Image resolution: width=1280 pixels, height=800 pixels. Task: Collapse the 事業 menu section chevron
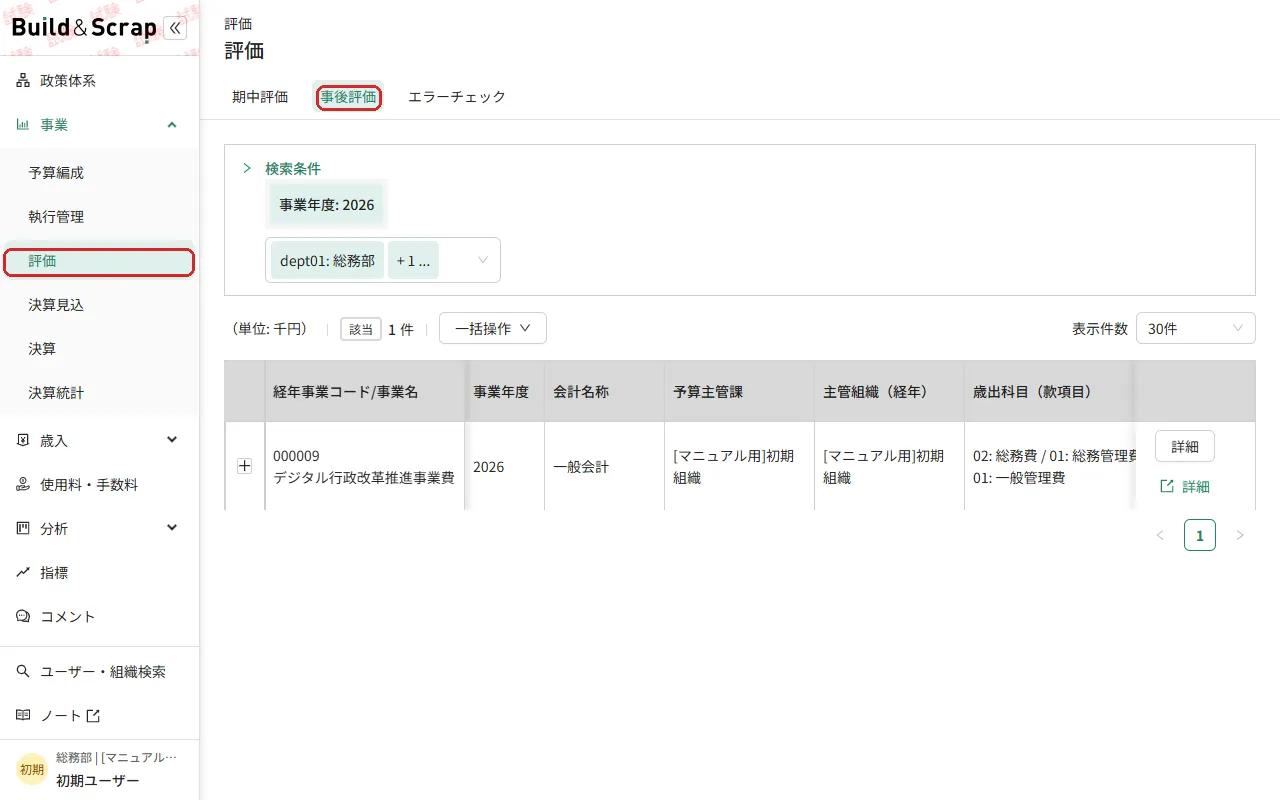pyautogui.click(x=172, y=125)
